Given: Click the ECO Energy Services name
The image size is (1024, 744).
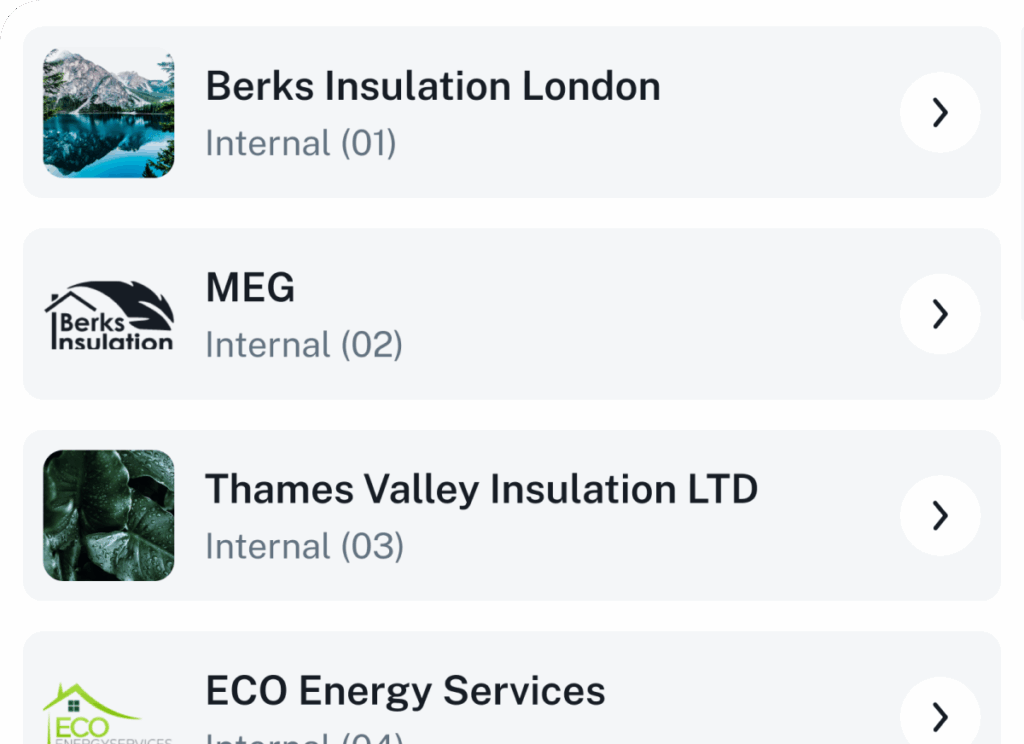Looking at the screenshot, I should 406,692.
